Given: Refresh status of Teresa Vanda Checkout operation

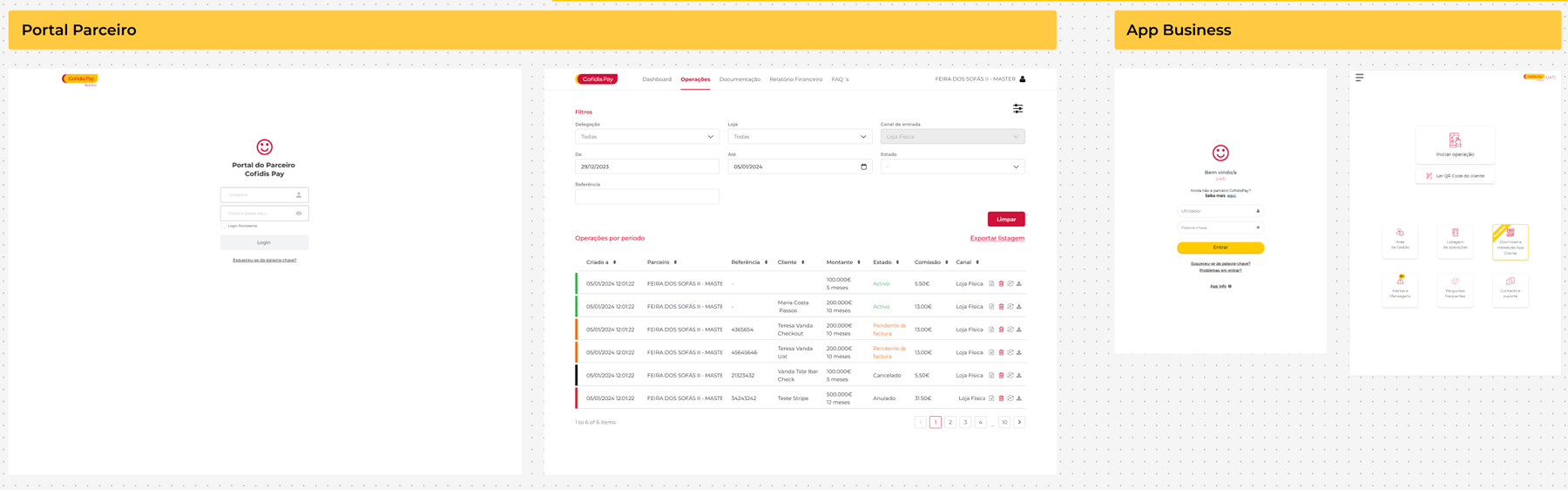Looking at the screenshot, I should coord(1010,330).
